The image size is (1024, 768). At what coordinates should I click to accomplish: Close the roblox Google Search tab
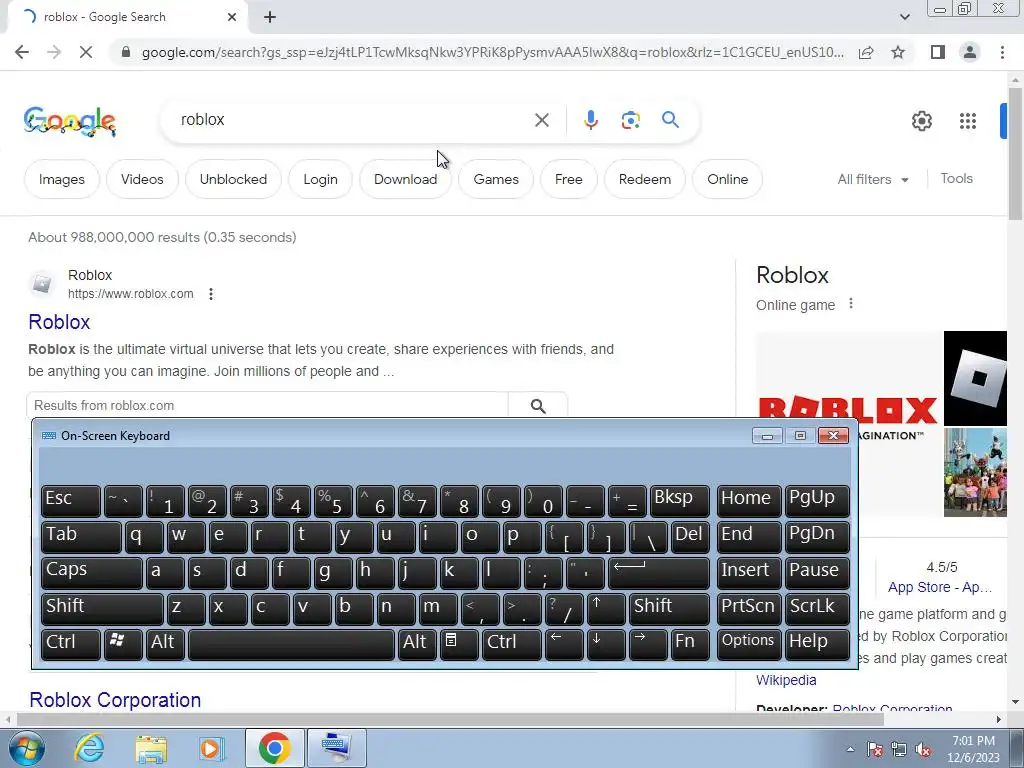[x=232, y=17]
